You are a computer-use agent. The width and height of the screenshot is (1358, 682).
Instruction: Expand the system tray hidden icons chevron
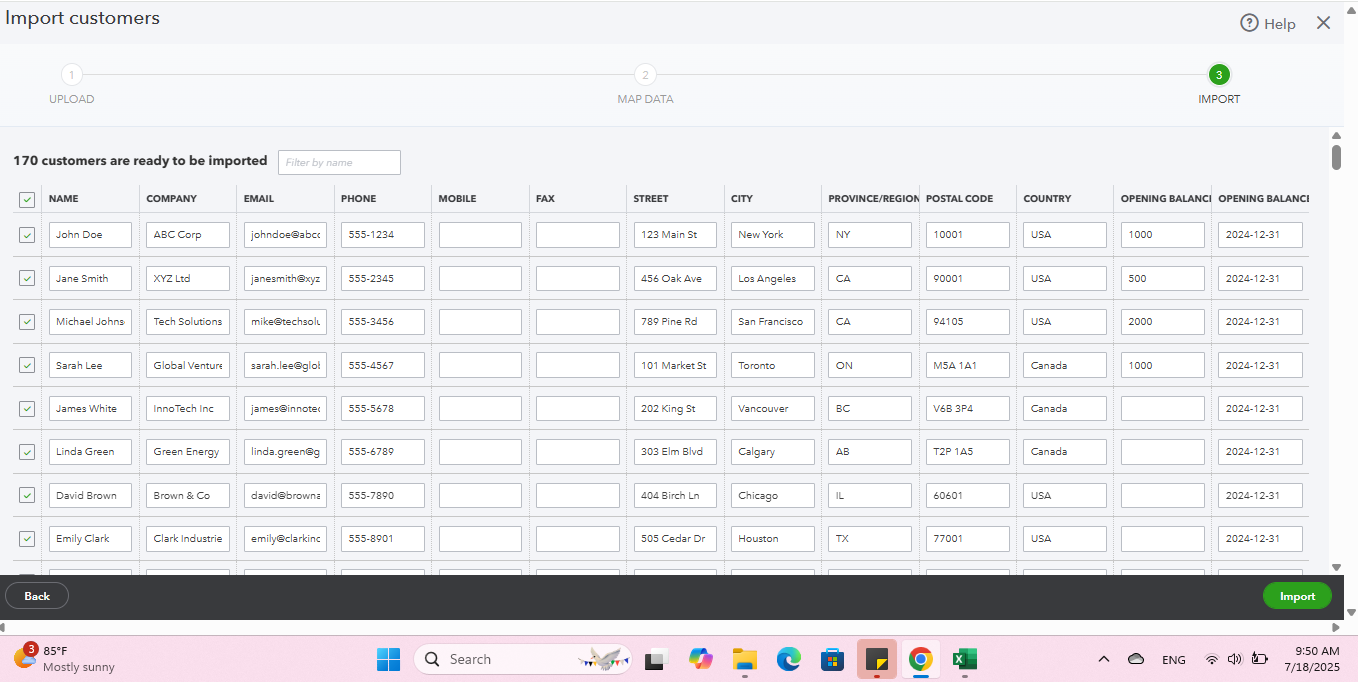coord(1104,659)
